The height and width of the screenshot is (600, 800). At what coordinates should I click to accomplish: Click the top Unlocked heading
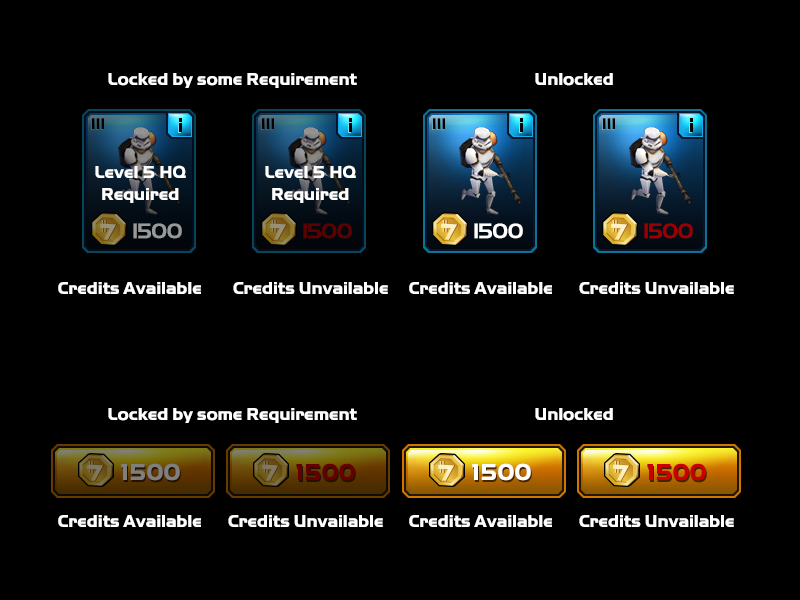click(574, 80)
